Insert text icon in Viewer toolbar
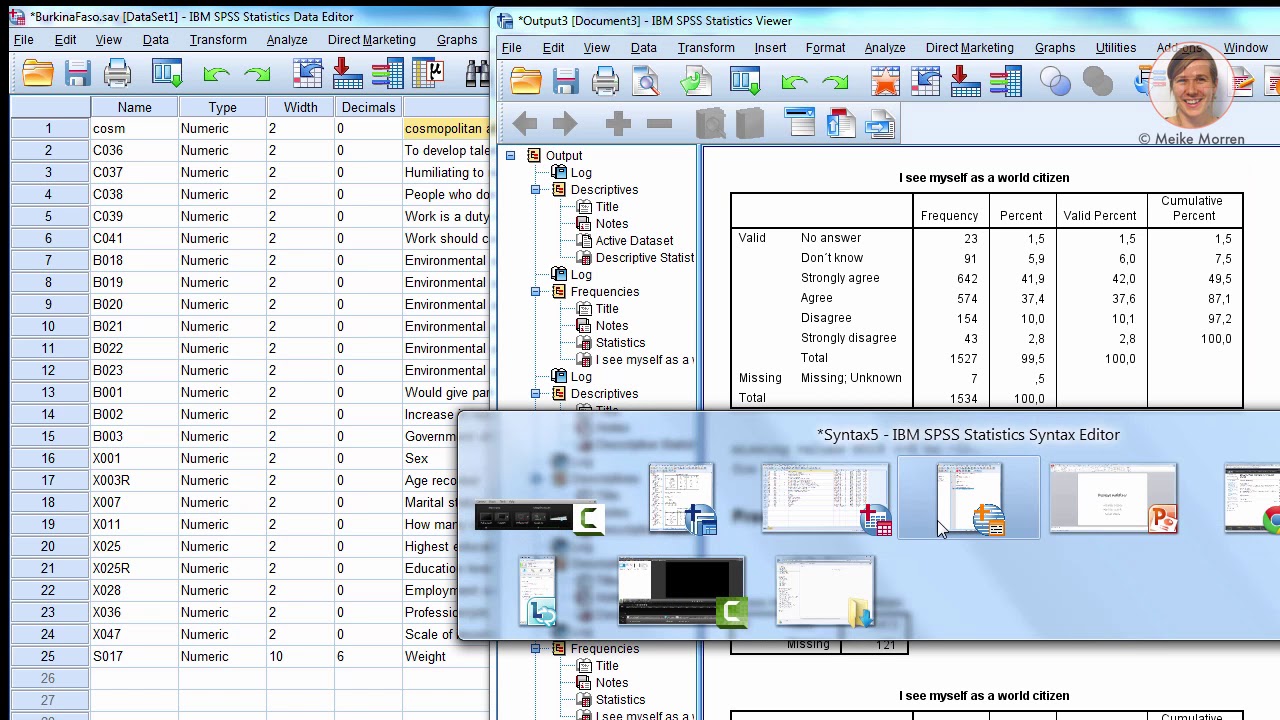Viewport: 1280px width, 720px height. [879, 123]
